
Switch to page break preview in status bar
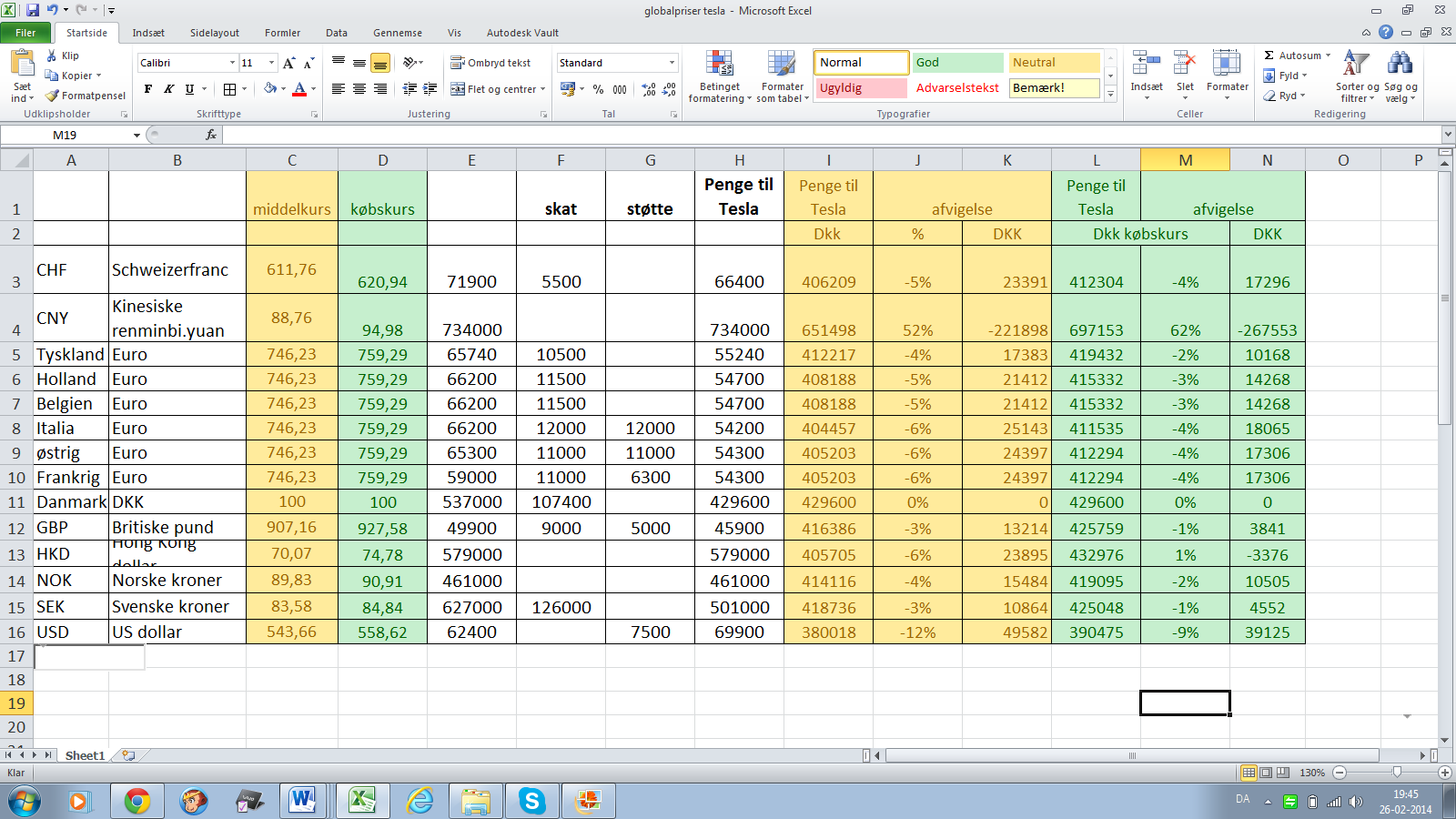pos(1283,773)
